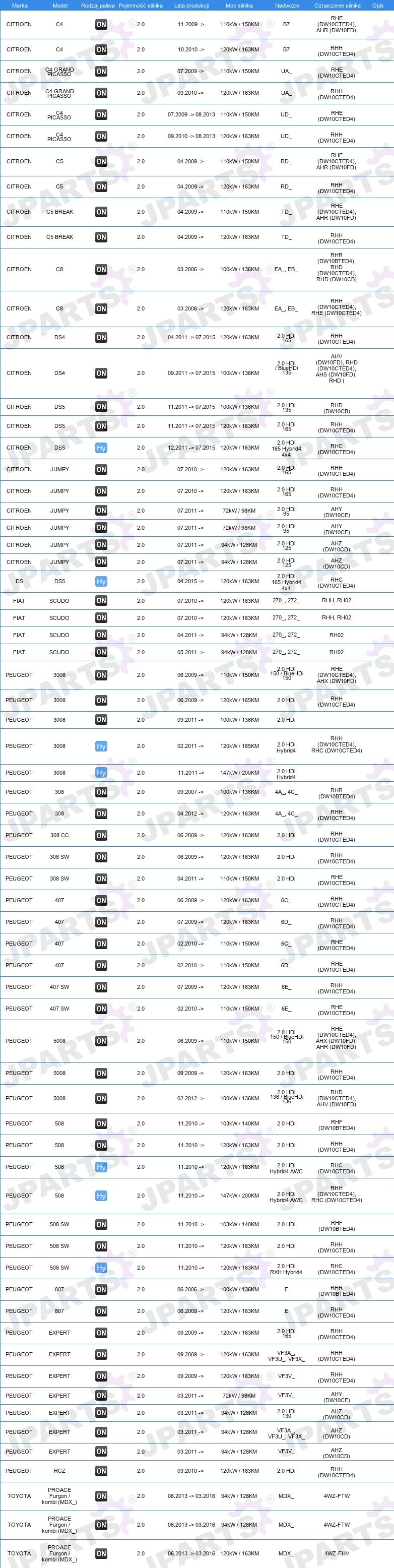Click the Marka column header
The width and height of the screenshot is (394, 1568).
(20, 6)
